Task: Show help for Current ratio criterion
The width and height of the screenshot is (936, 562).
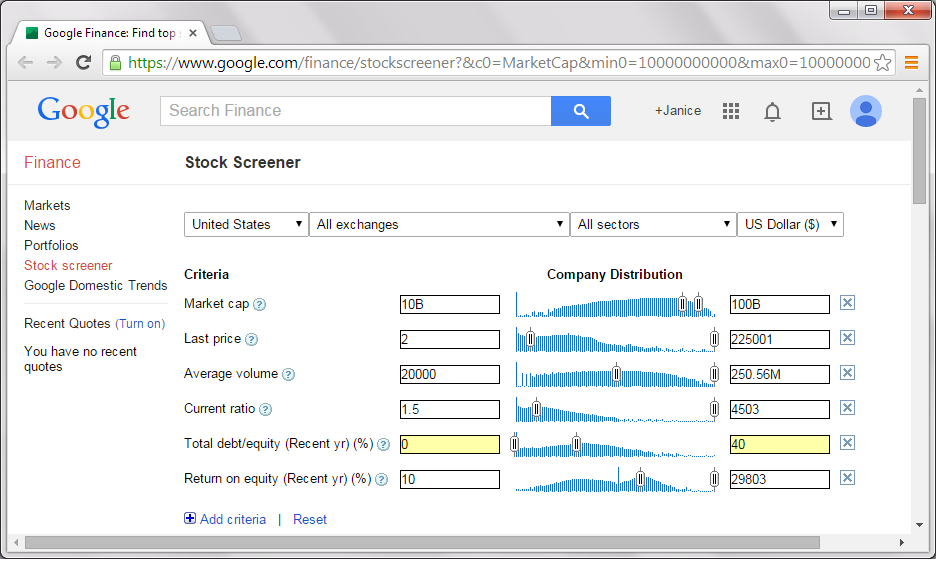Action: [266, 410]
